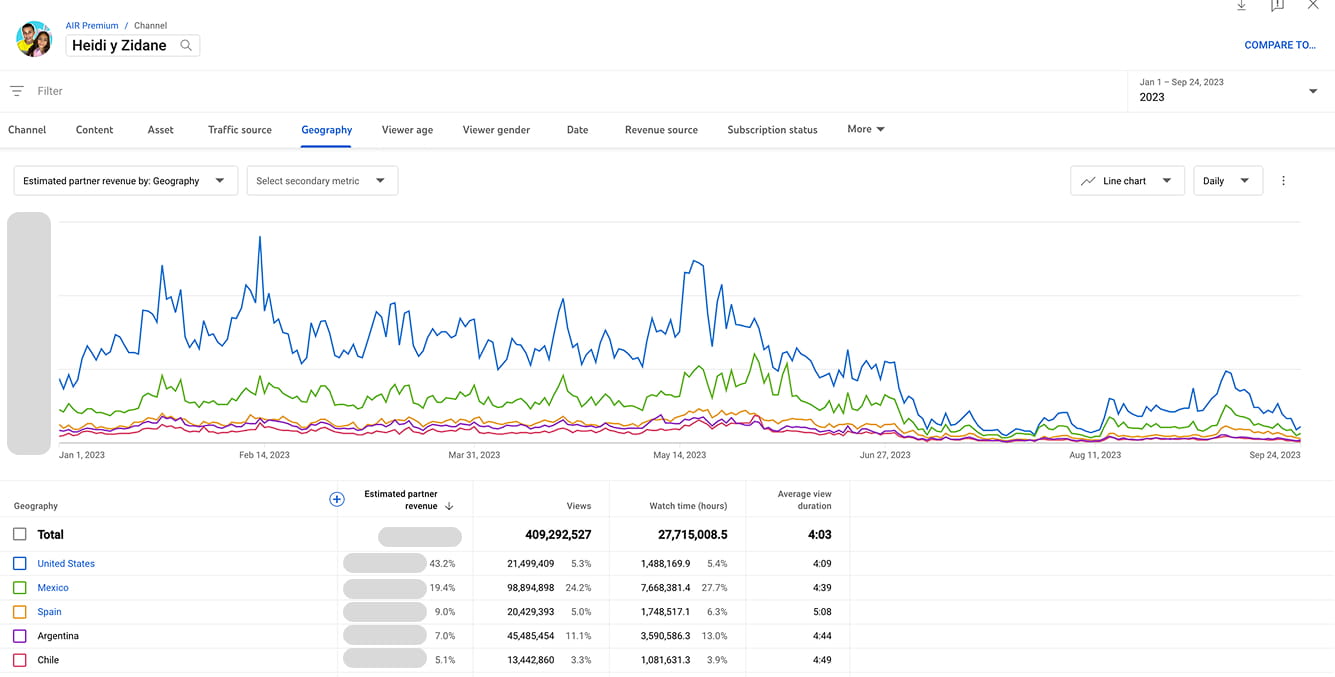This screenshot has width=1335, height=677.
Task: Click the blue plus add-metric icon
Action: [337, 499]
